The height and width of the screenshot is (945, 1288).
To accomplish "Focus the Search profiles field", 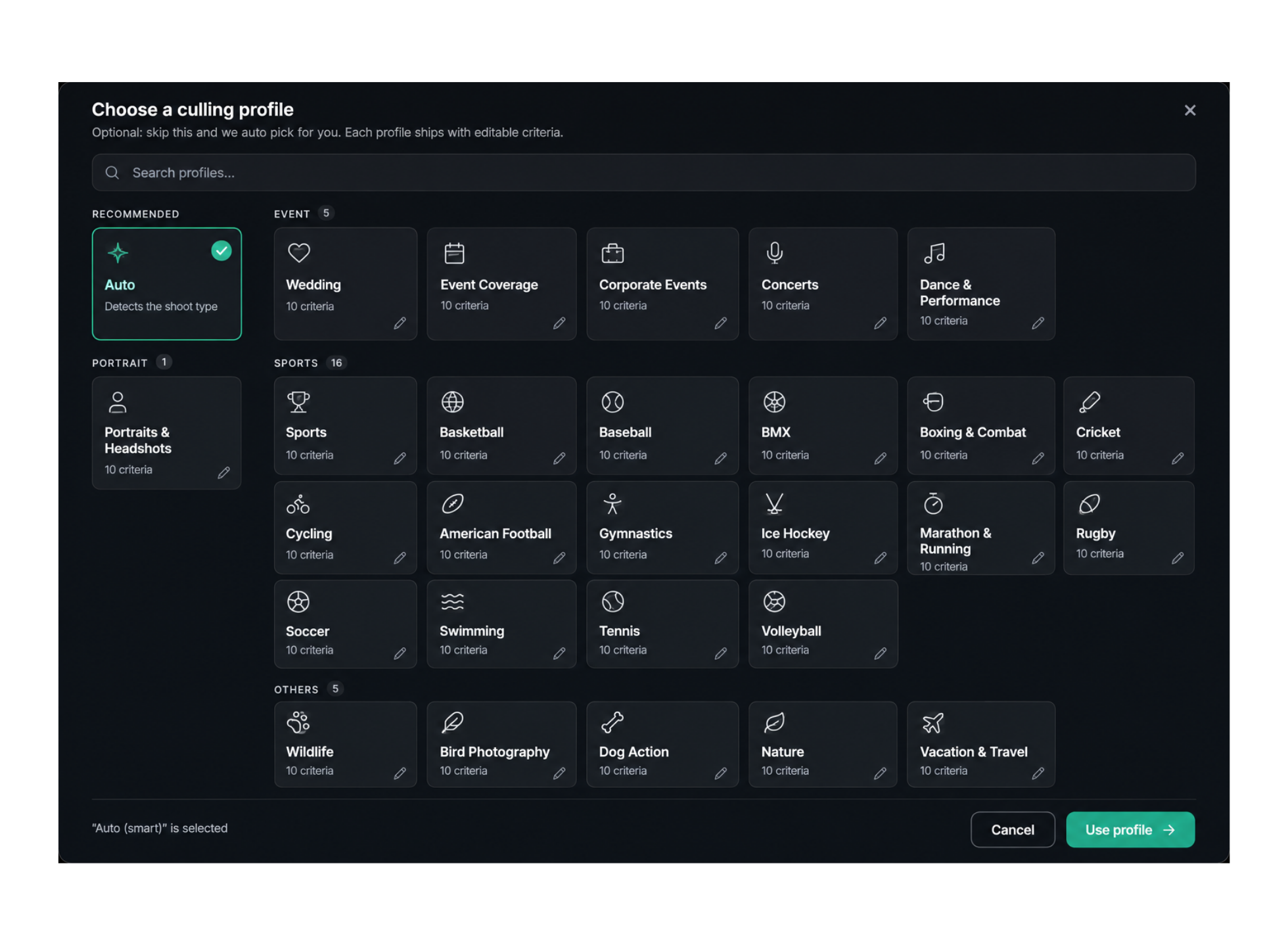I will 644,172.
